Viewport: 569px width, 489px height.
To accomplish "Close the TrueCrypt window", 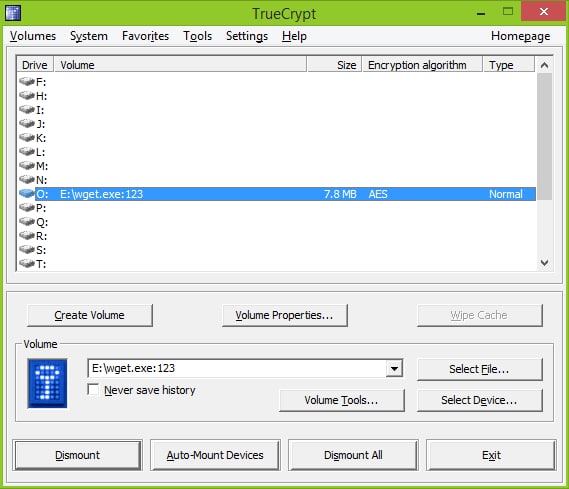I will pyautogui.click(x=543, y=12).
